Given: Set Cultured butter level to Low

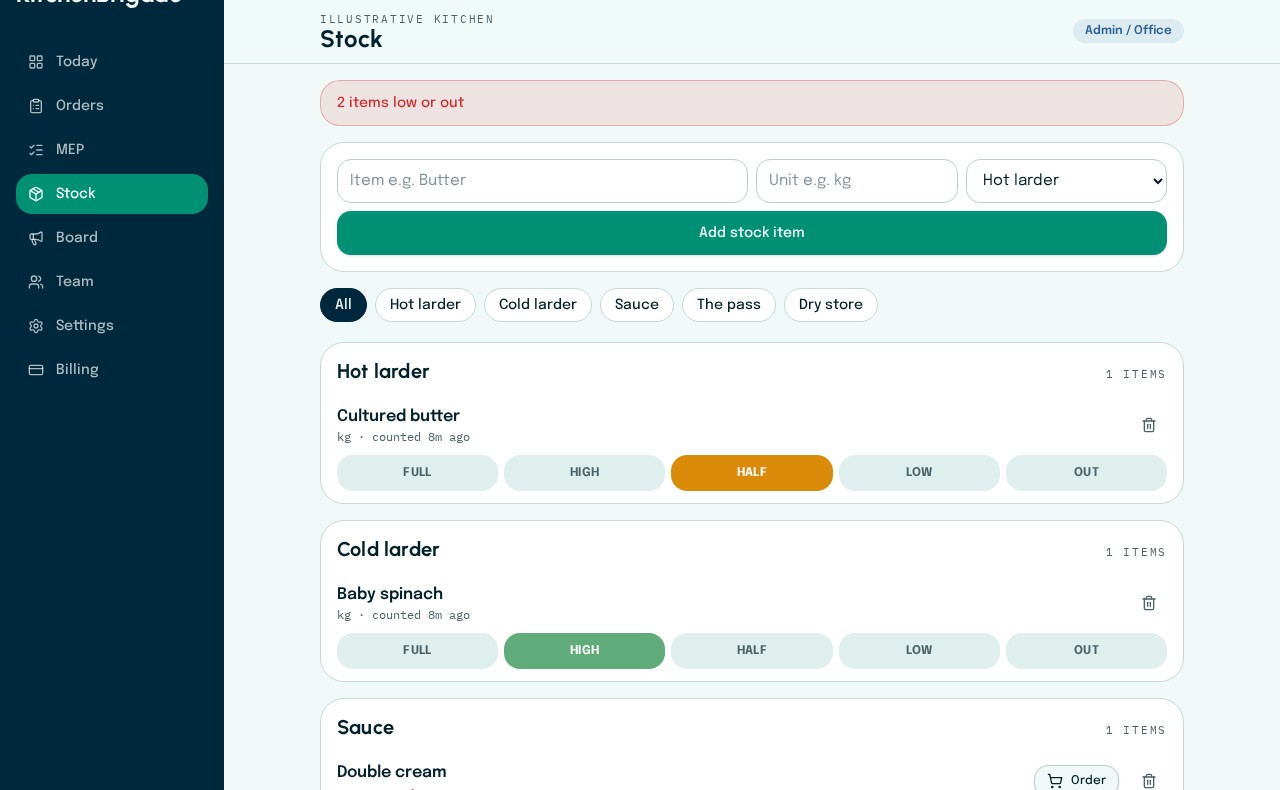Looking at the screenshot, I should click(x=919, y=473).
